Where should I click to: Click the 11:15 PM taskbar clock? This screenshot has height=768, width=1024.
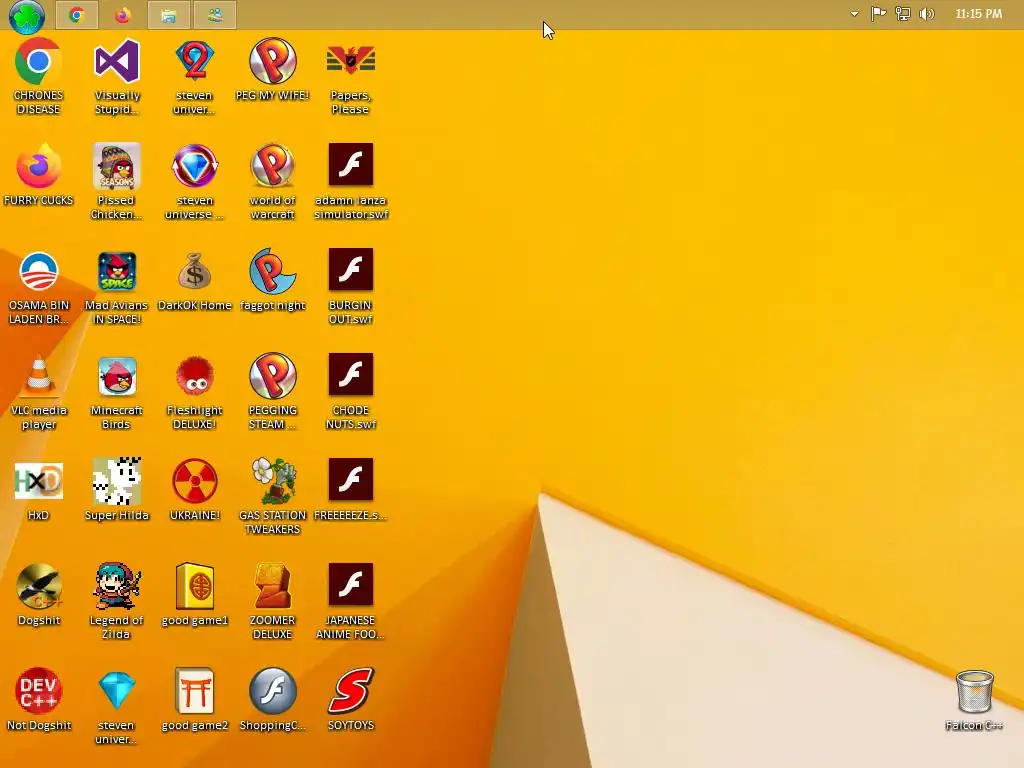978,14
